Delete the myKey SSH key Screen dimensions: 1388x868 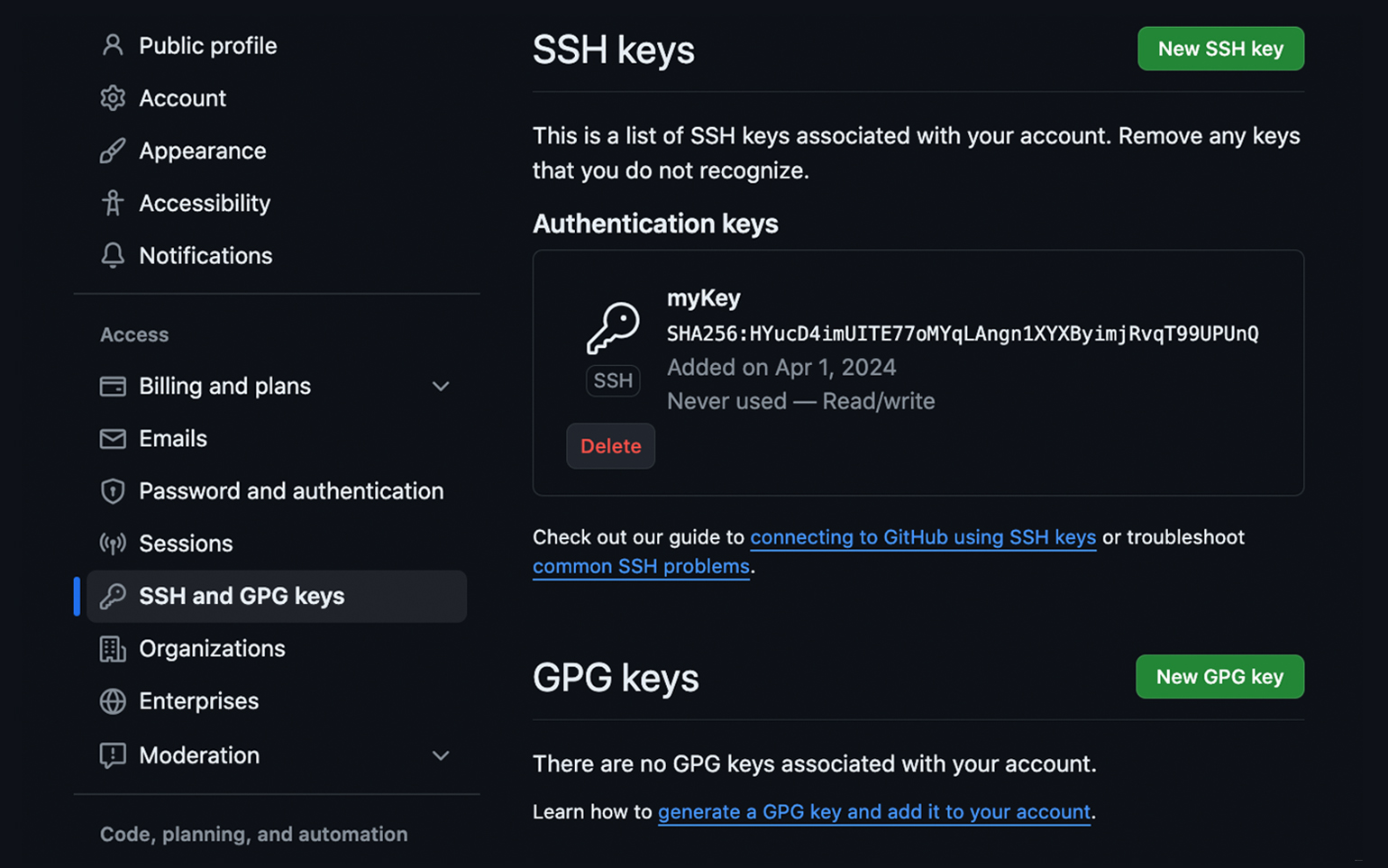(x=610, y=446)
